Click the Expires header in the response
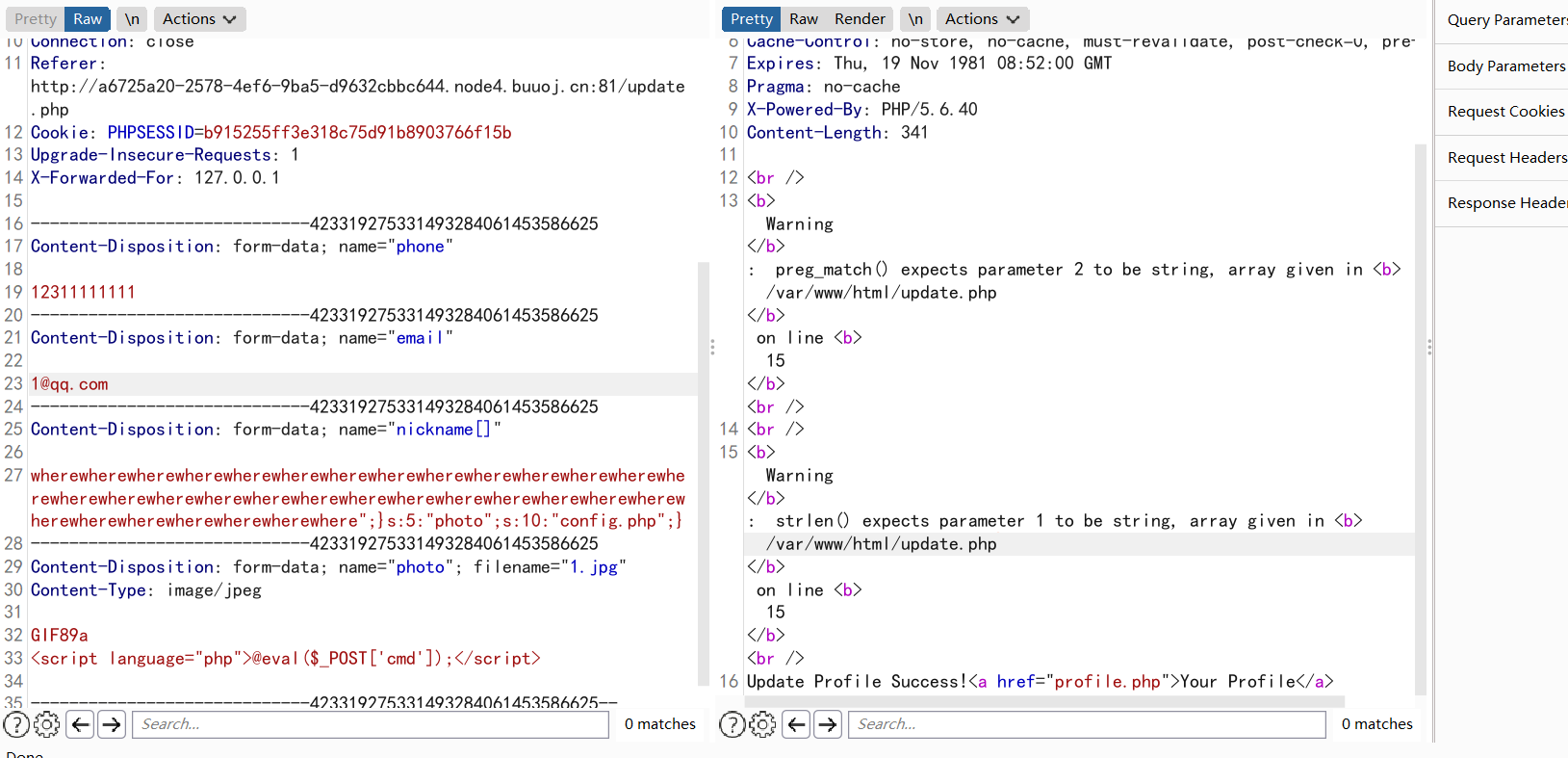This screenshot has width=1568, height=758. 930,64
